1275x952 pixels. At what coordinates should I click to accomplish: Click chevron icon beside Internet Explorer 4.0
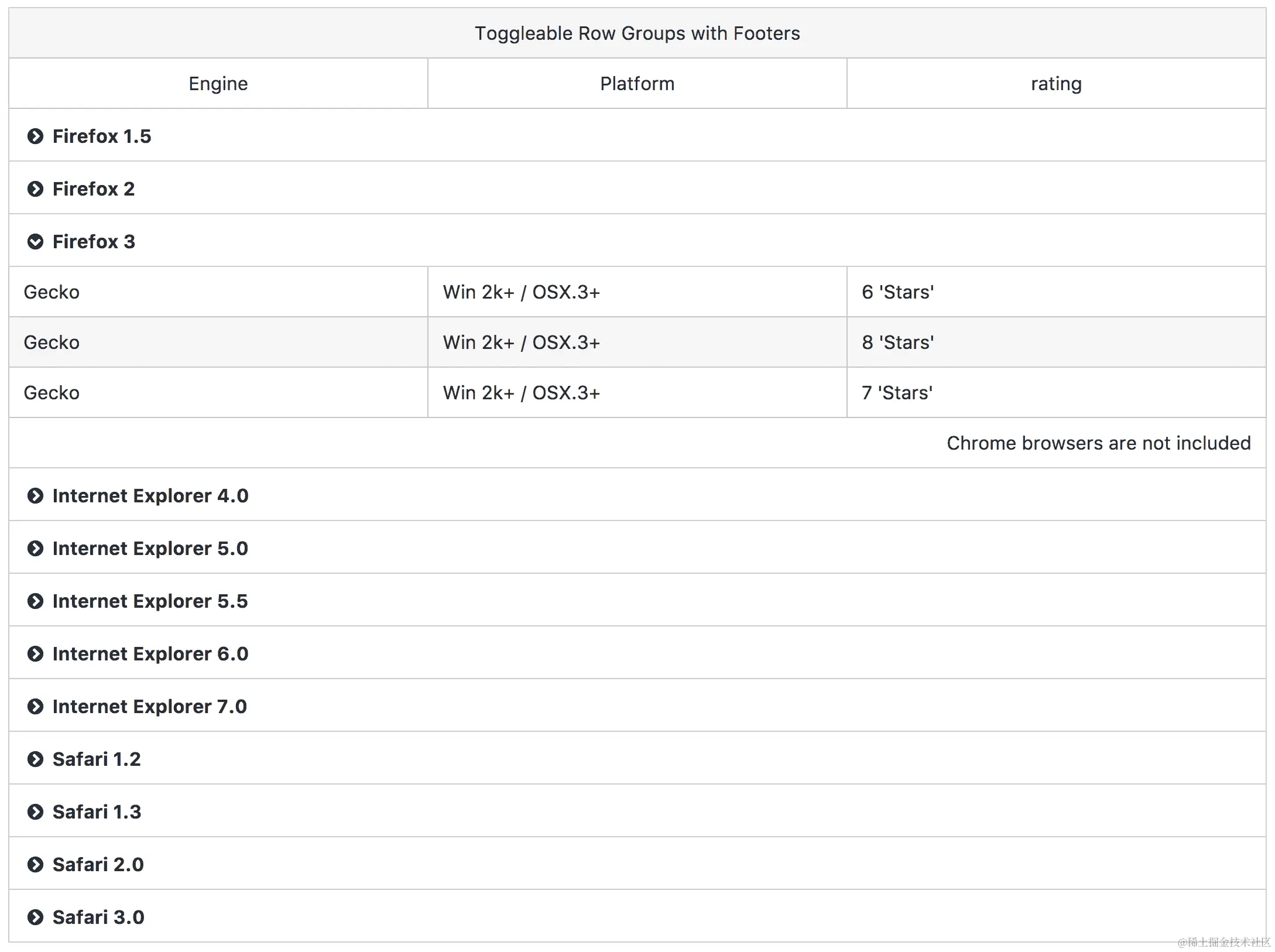35,496
